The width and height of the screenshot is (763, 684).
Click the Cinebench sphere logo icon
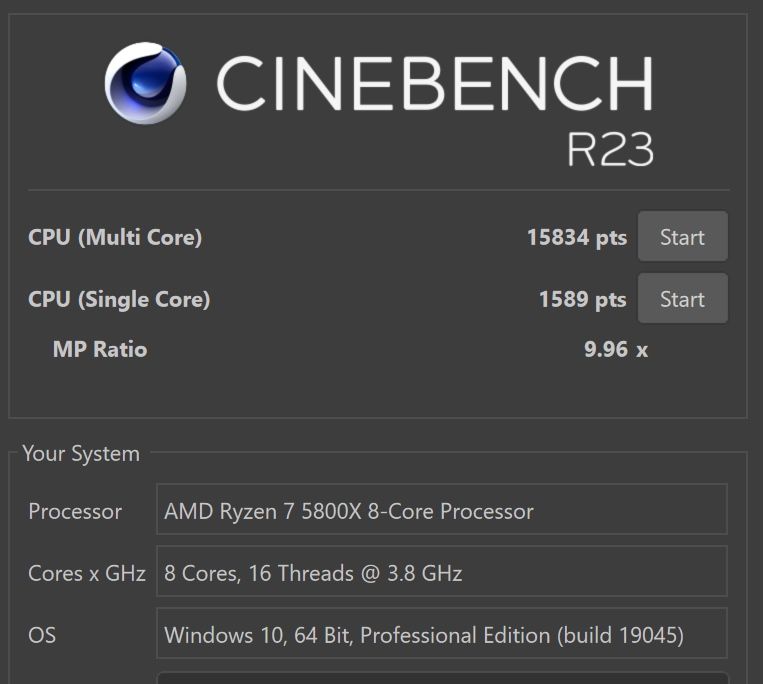pyautogui.click(x=145, y=84)
